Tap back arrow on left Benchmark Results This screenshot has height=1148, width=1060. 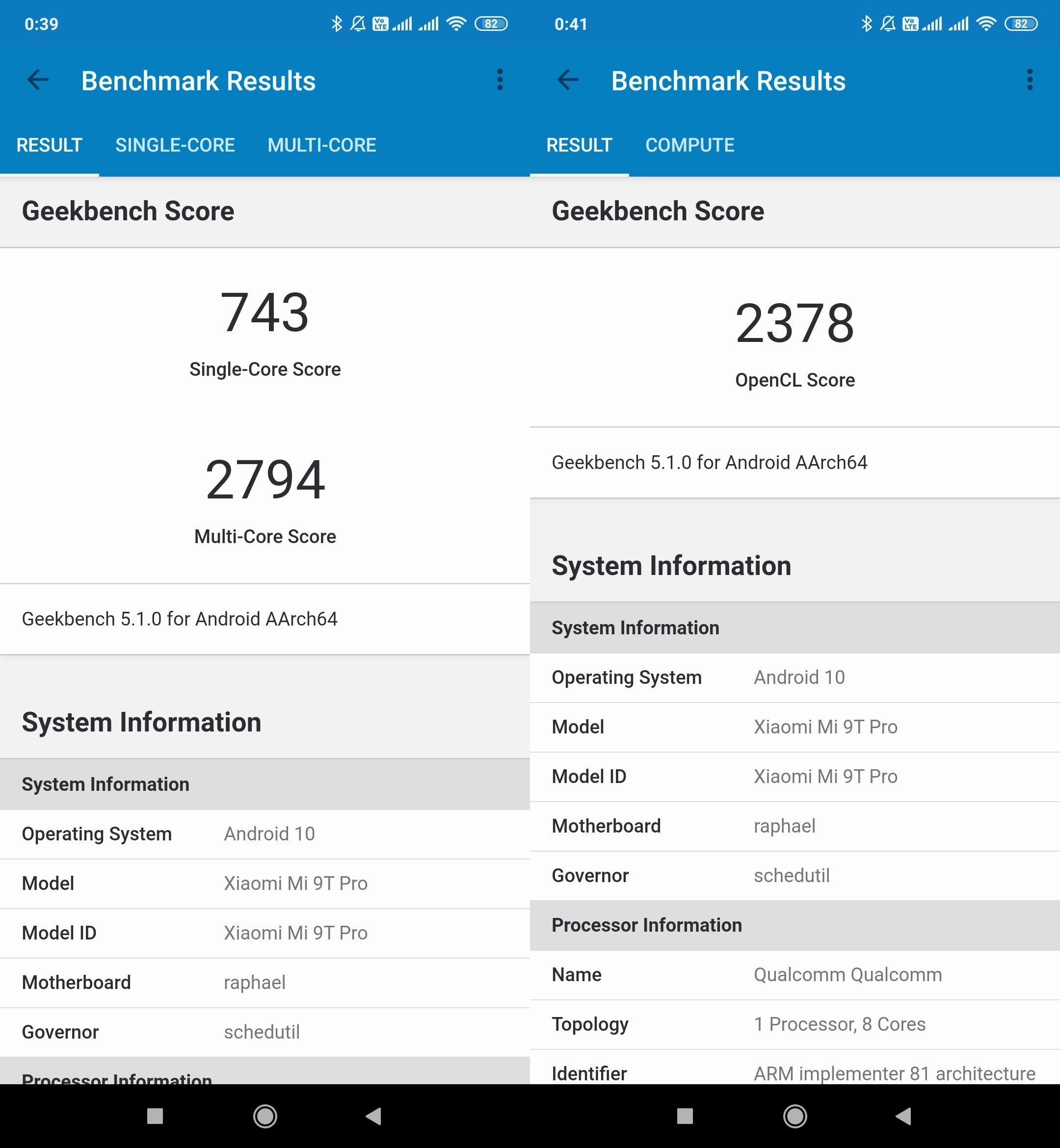pos(38,80)
